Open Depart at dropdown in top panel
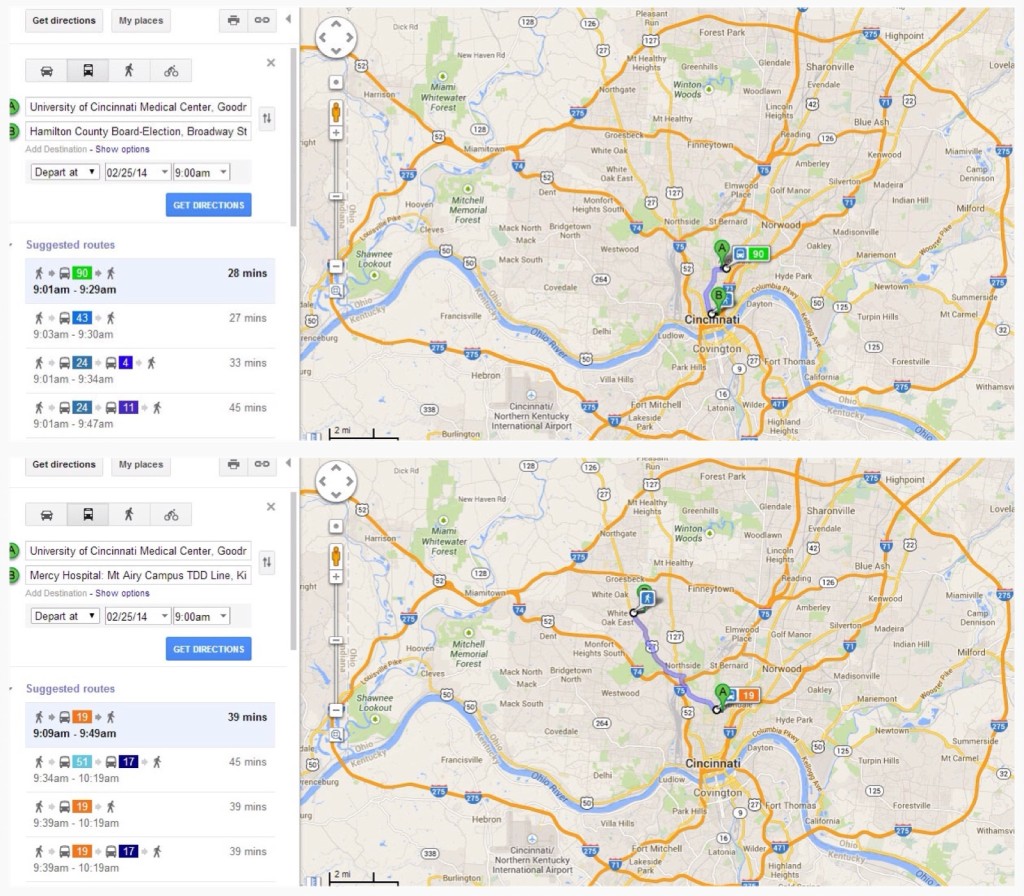Image resolution: width=1024 pixels, height=896 pixels. tap(65, 172)
